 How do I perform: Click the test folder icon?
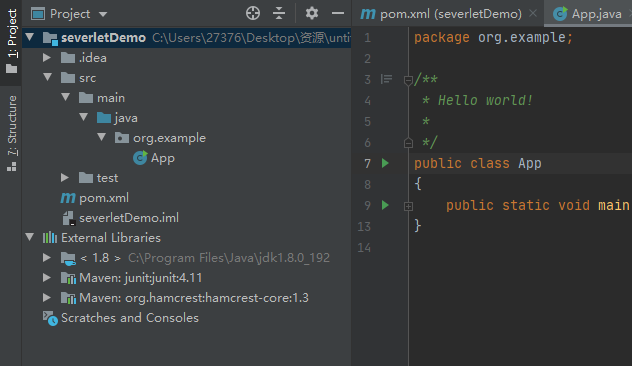pos(85,178)
